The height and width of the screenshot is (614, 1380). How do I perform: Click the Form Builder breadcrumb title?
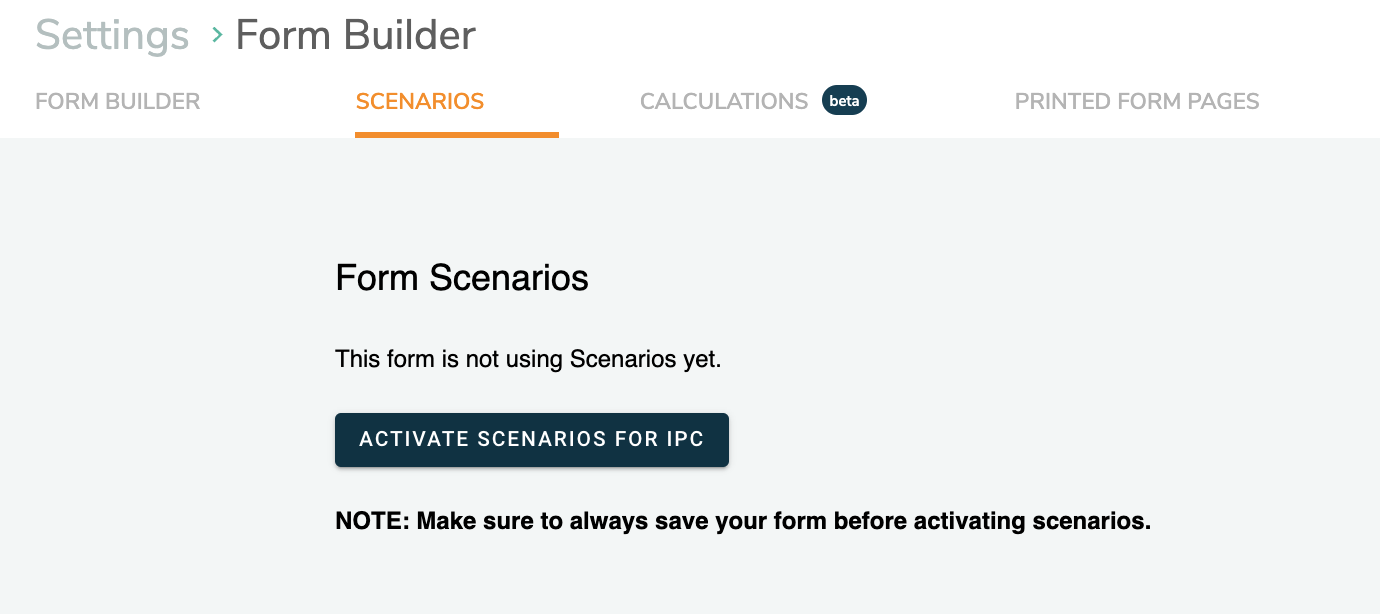(x=355, y=36)
